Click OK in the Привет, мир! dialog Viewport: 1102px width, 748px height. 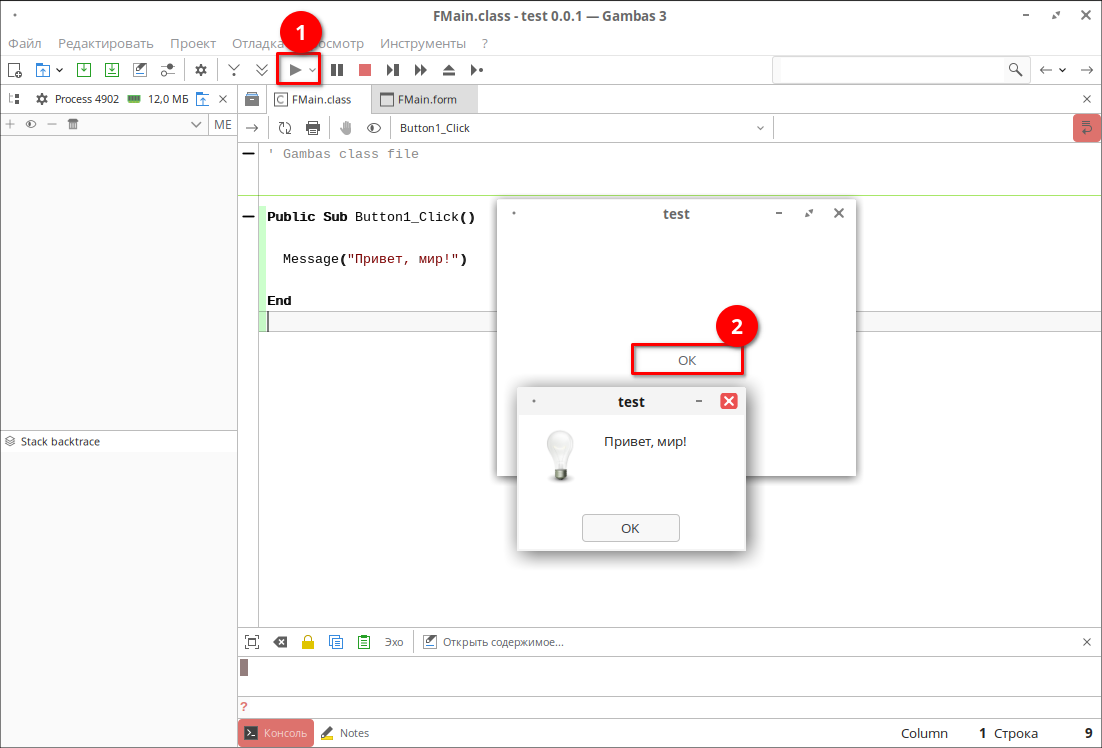(x=630, y=528)
